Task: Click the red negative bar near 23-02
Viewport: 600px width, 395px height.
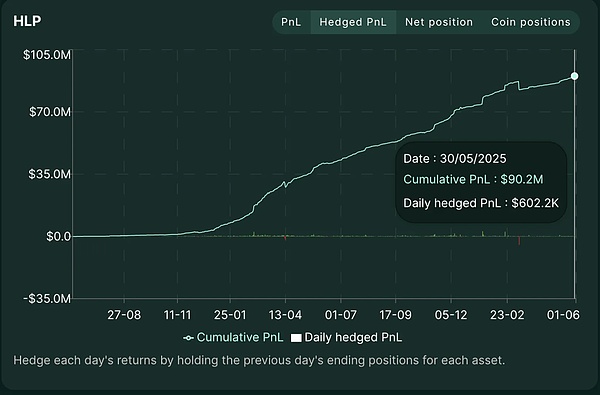Action: coord(519,241)
